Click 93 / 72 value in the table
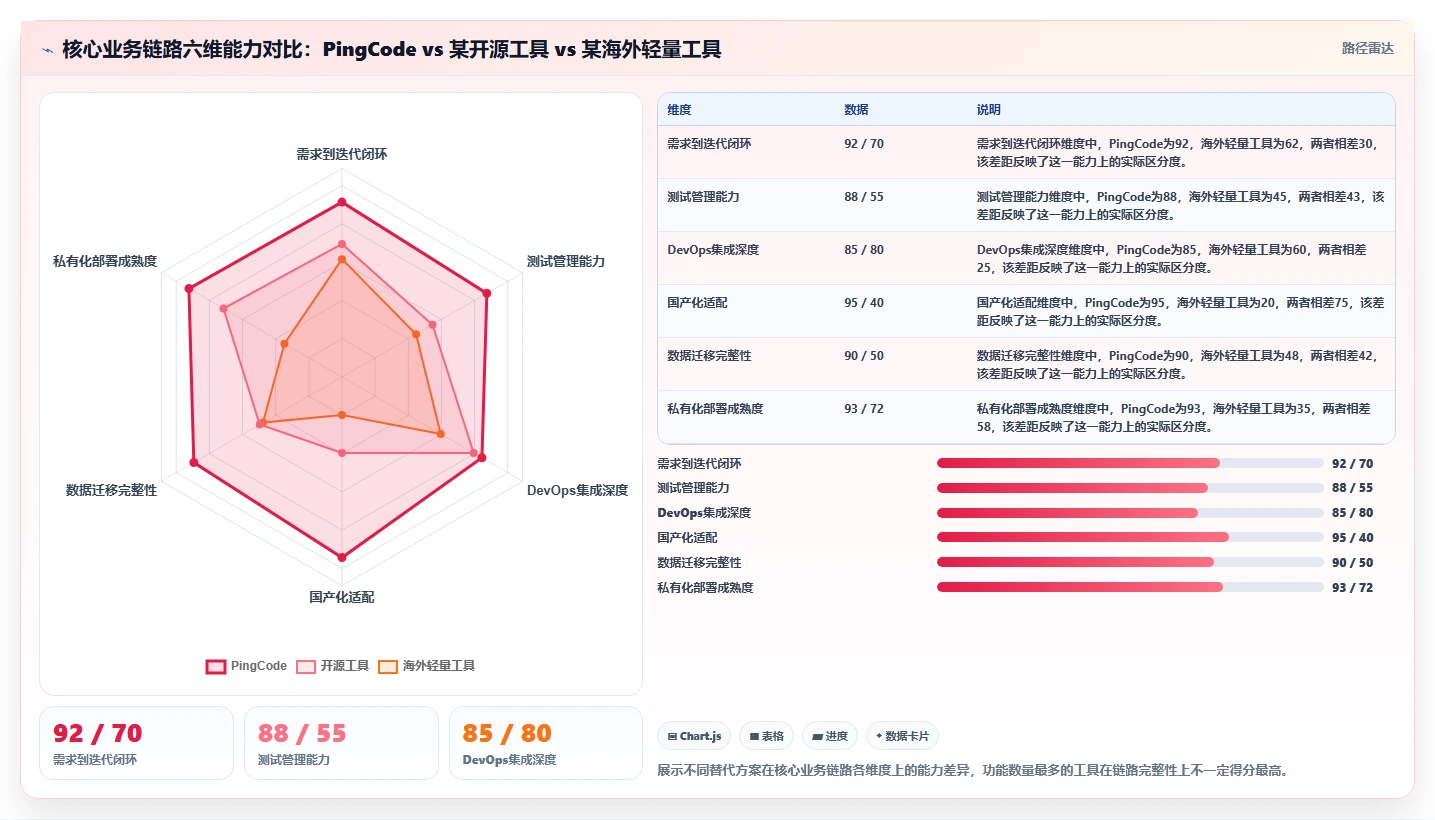The height and width of the screenshot is (820, 1435). pos(864,409)
